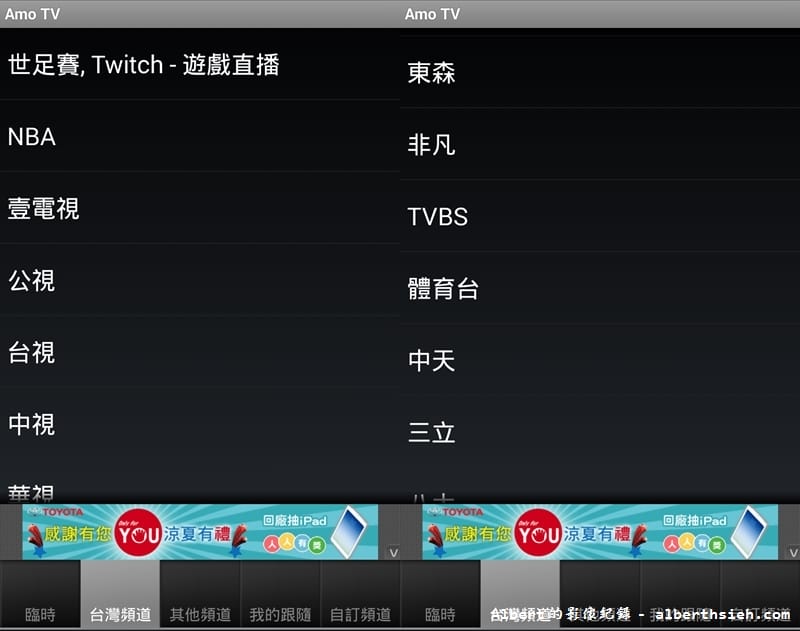This screenshot has width=800, height=631.
Task: Select the 三立 channel row
Action: point(600,432)
